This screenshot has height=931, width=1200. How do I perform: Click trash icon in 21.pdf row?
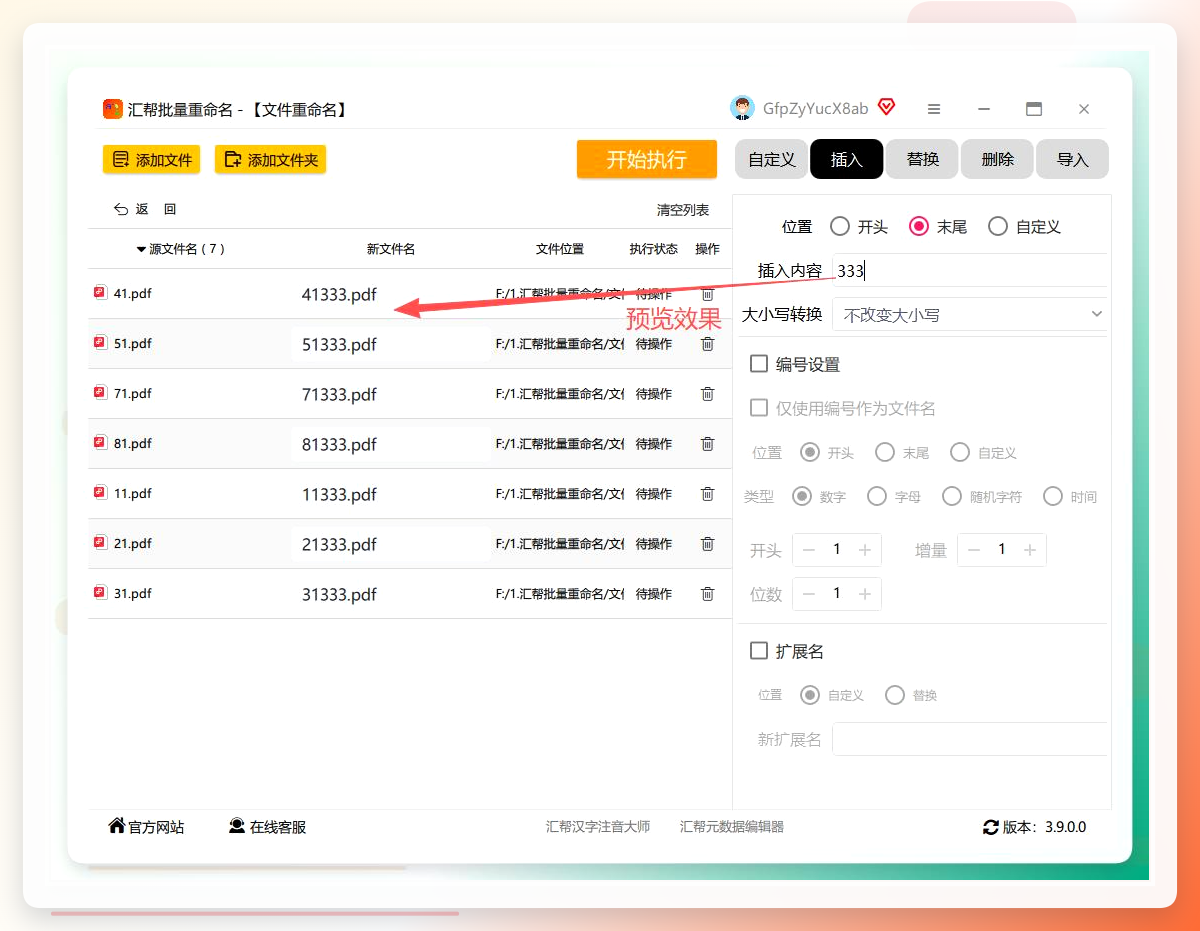click(x=708, y=544)
